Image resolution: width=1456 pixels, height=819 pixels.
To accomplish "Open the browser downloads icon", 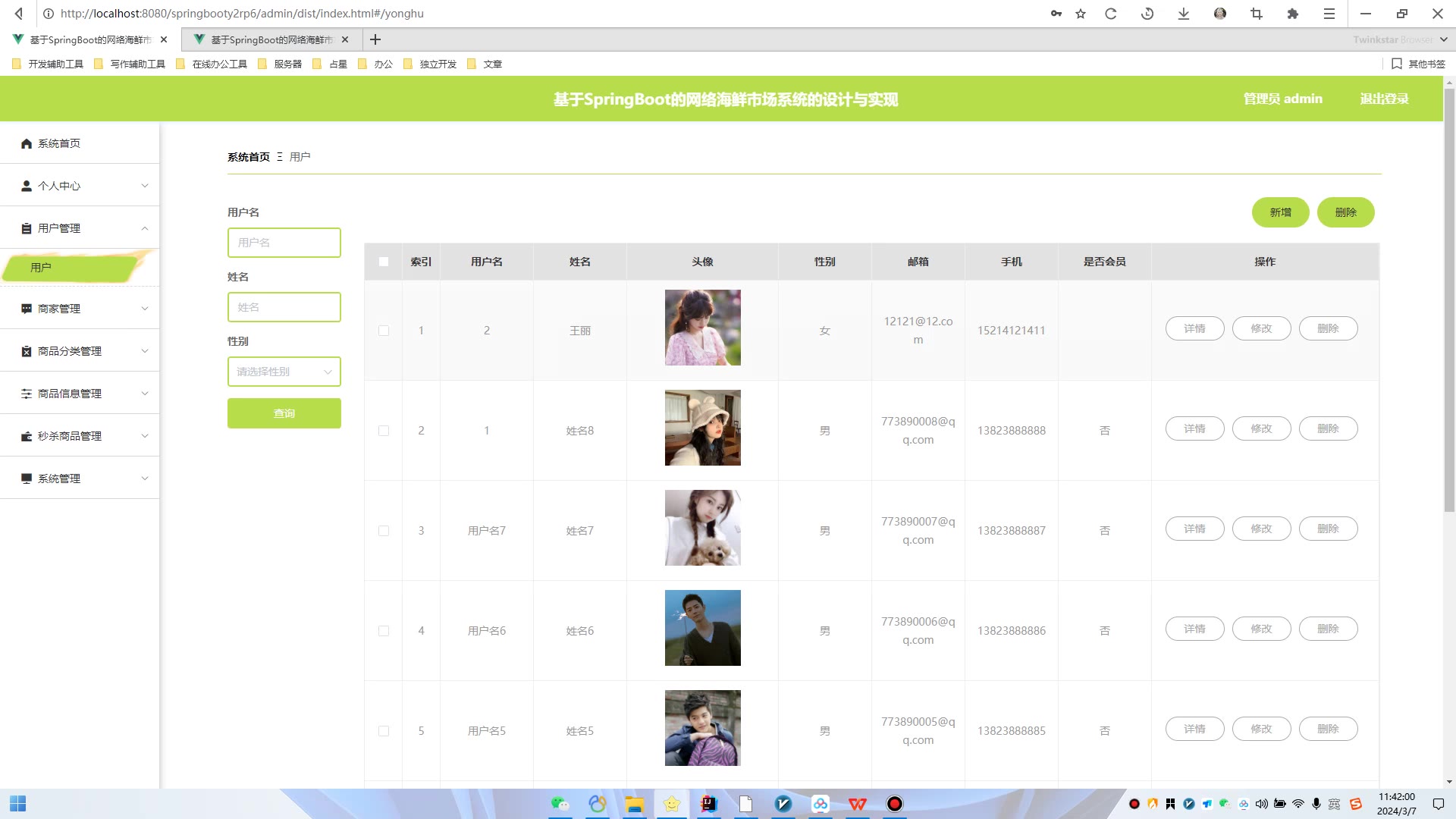I will [x=1183, y=14].
